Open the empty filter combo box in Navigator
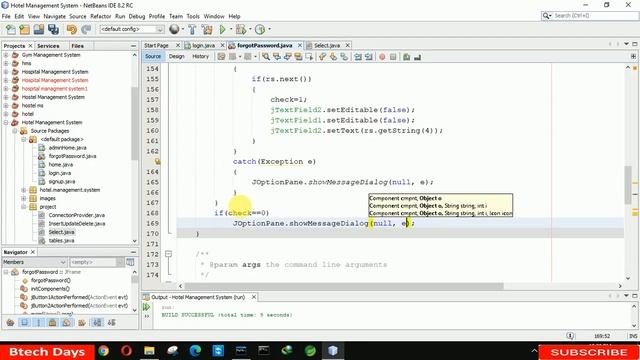 click(x=96, y=262)
